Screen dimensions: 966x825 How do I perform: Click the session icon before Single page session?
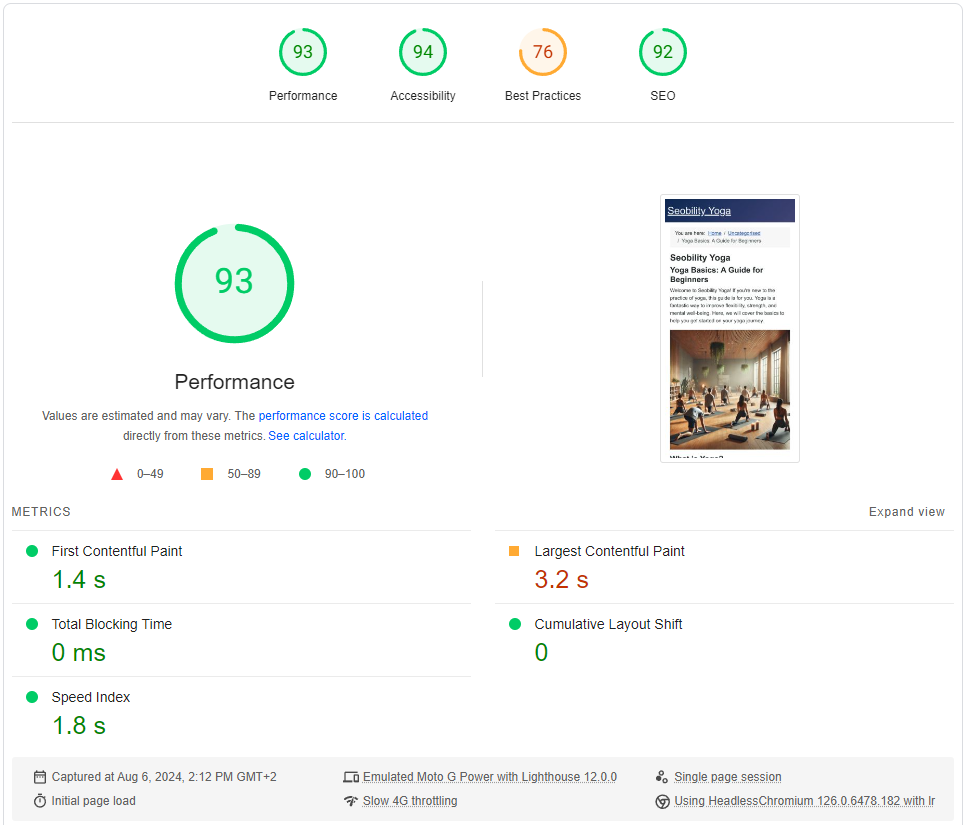click(661, 776)
